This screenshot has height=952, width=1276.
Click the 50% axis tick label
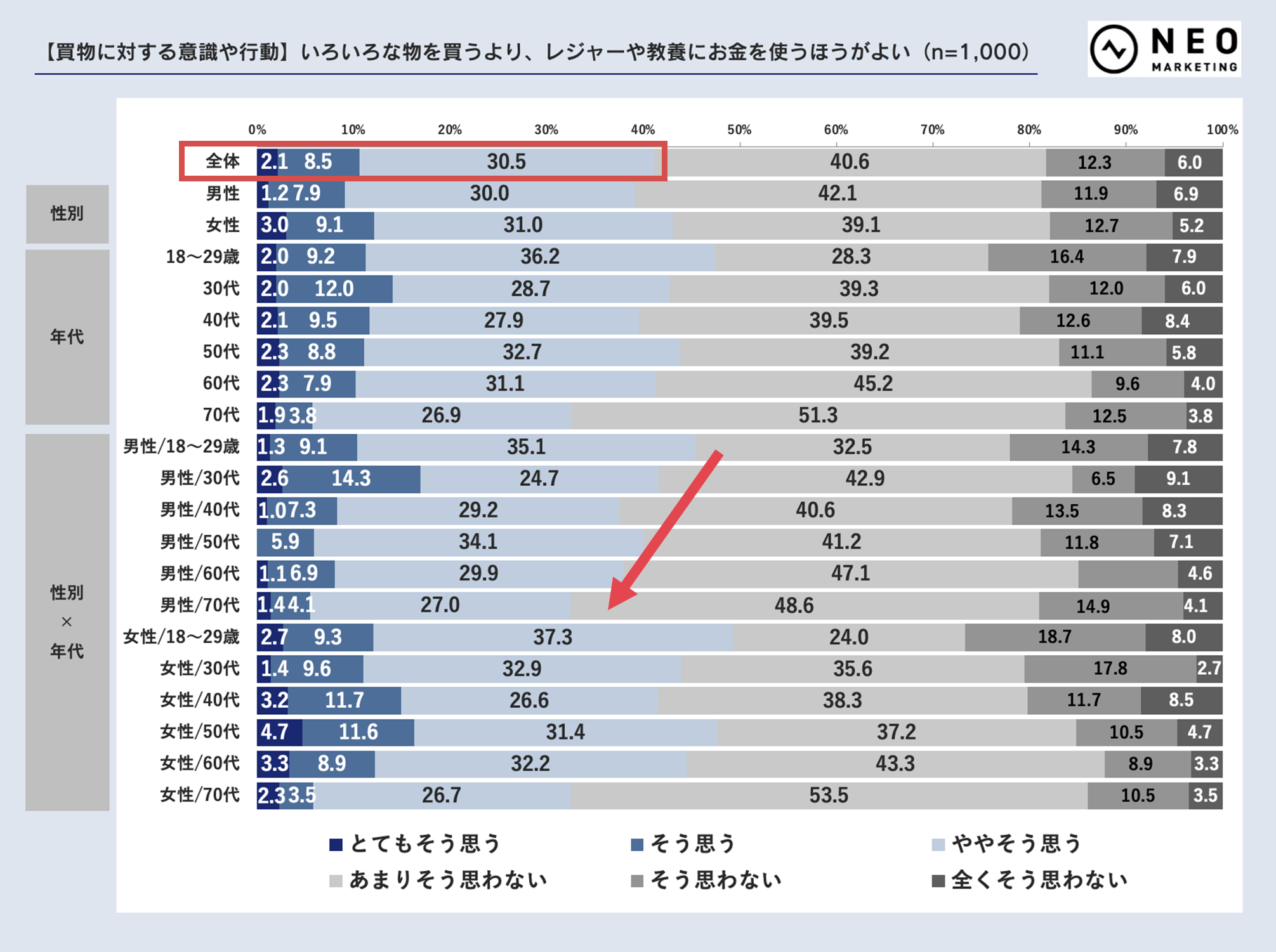(x=739, y=130)
